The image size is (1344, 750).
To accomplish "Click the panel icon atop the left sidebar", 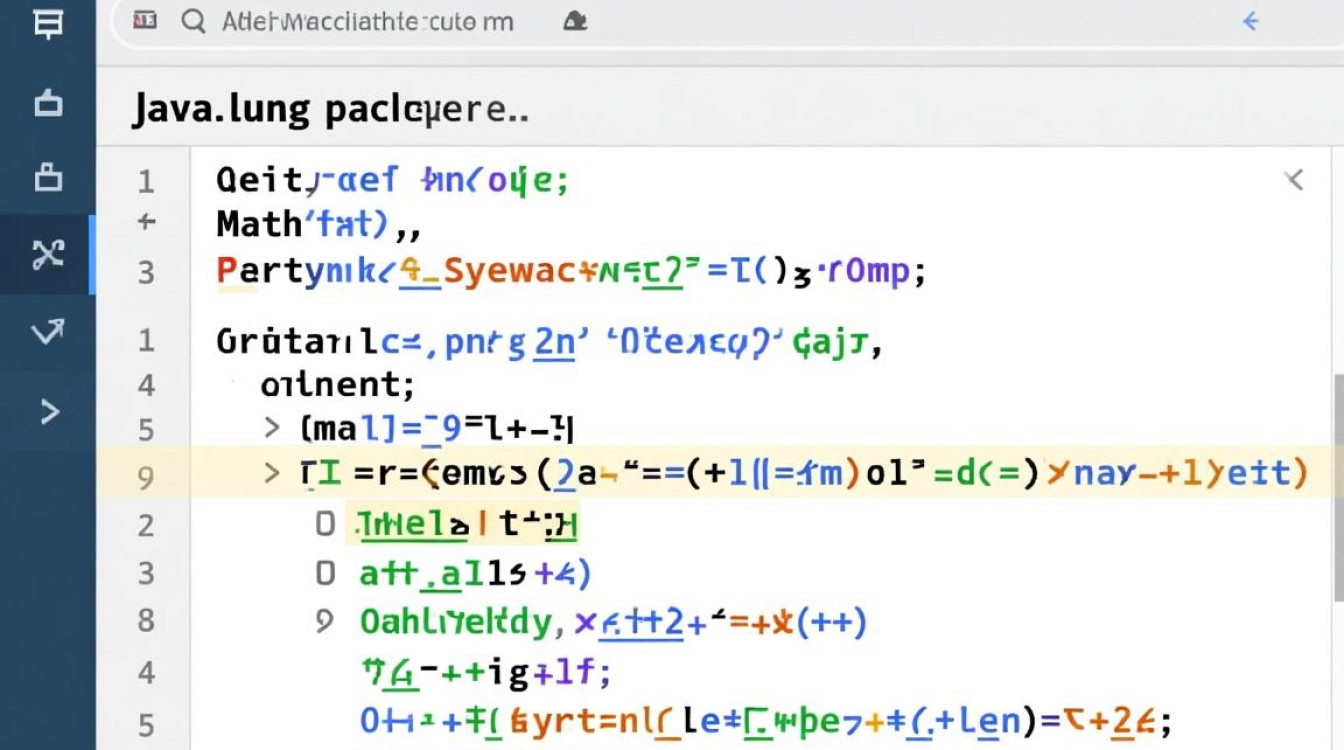I will coord(47,25).
